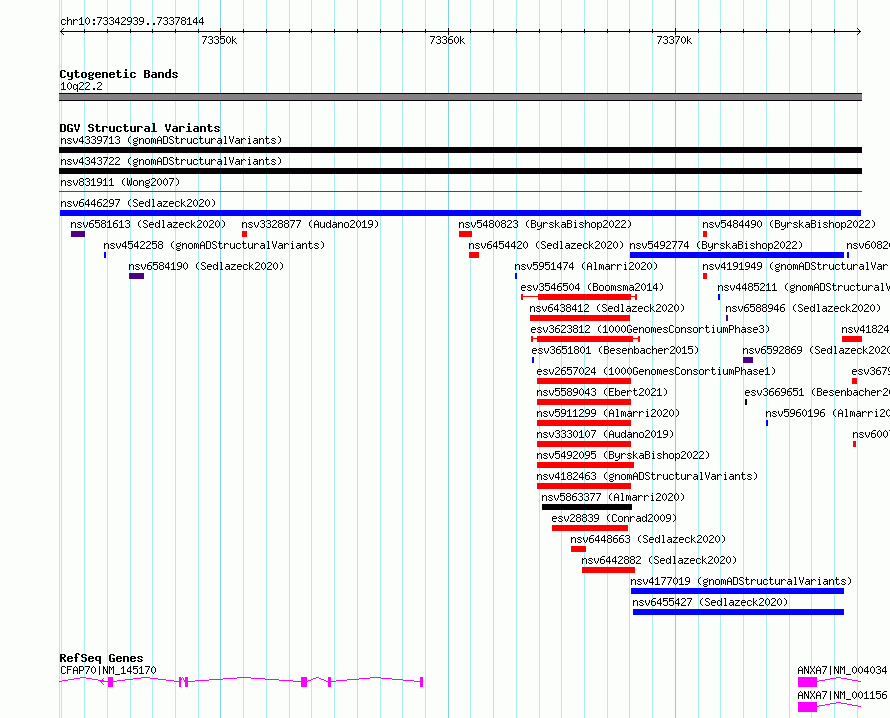Select blue bar under nsv4177019
The height and width of the screenshot is (718, 890).
tap(737, 591)
